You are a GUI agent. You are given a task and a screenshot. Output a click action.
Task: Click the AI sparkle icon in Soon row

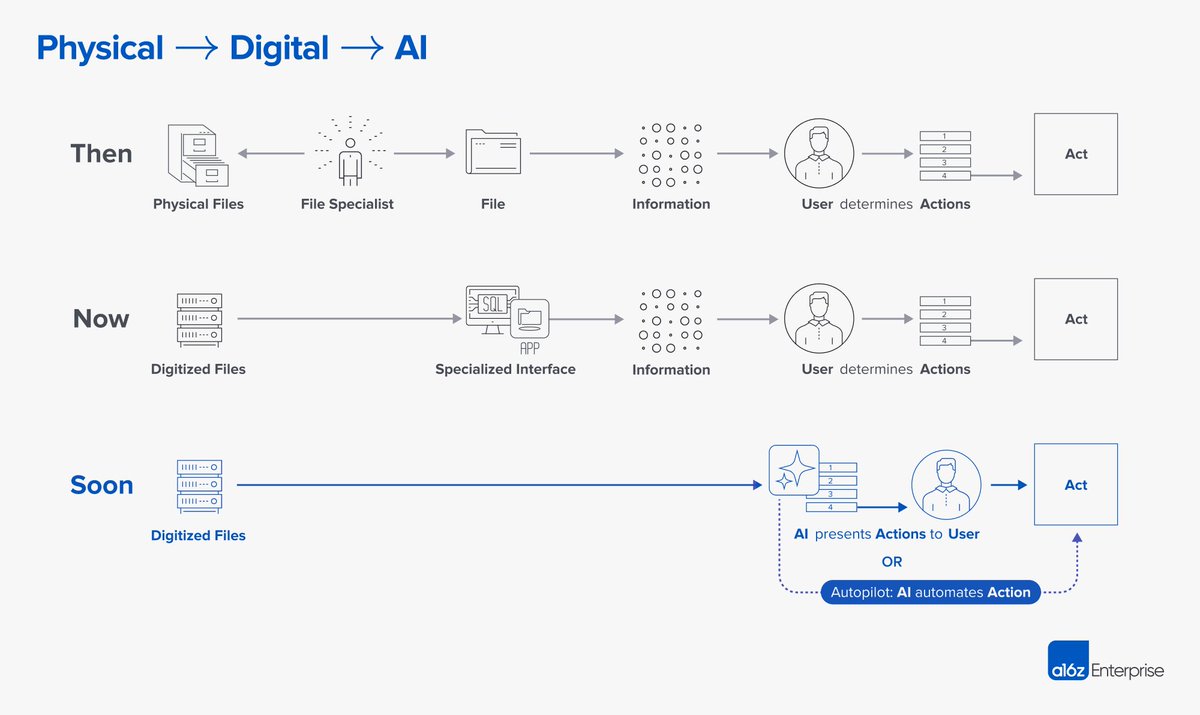pyautogui.click(x=794, y=470)
